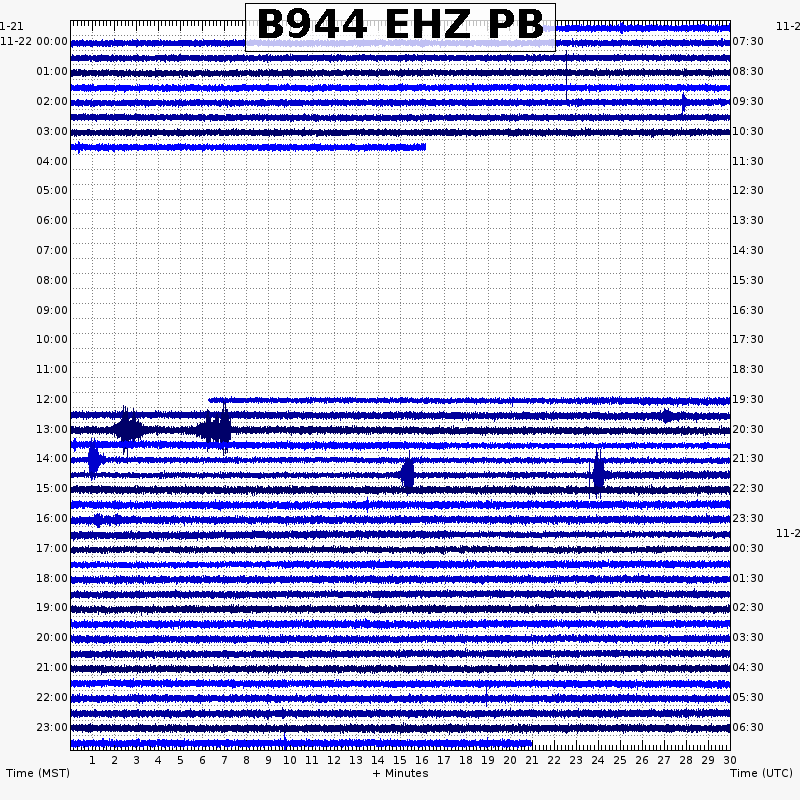Click the 22:30 UTC time label

(x=748, y=488)
